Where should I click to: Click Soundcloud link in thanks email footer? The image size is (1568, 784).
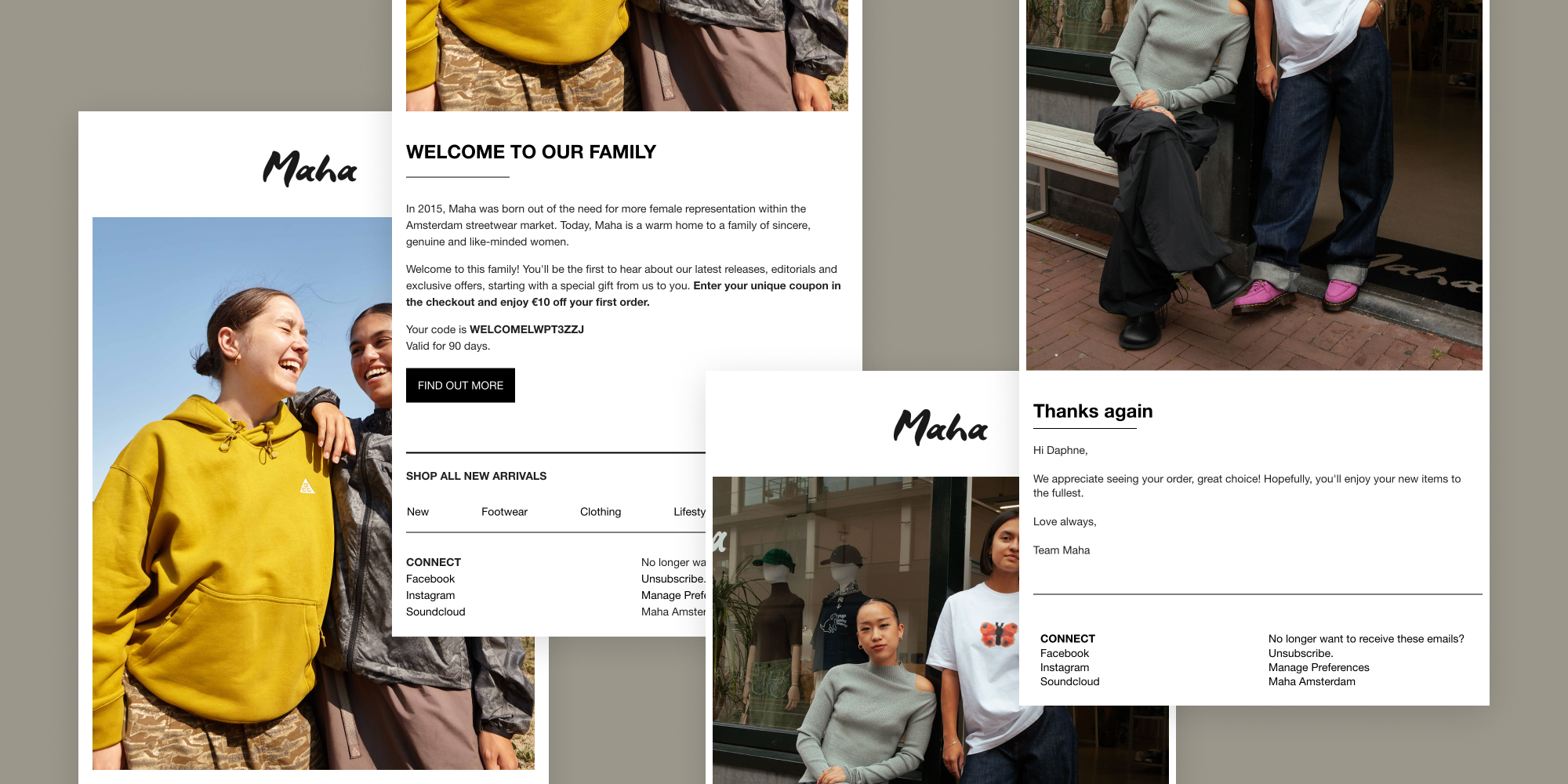[x=1069, y=681]
